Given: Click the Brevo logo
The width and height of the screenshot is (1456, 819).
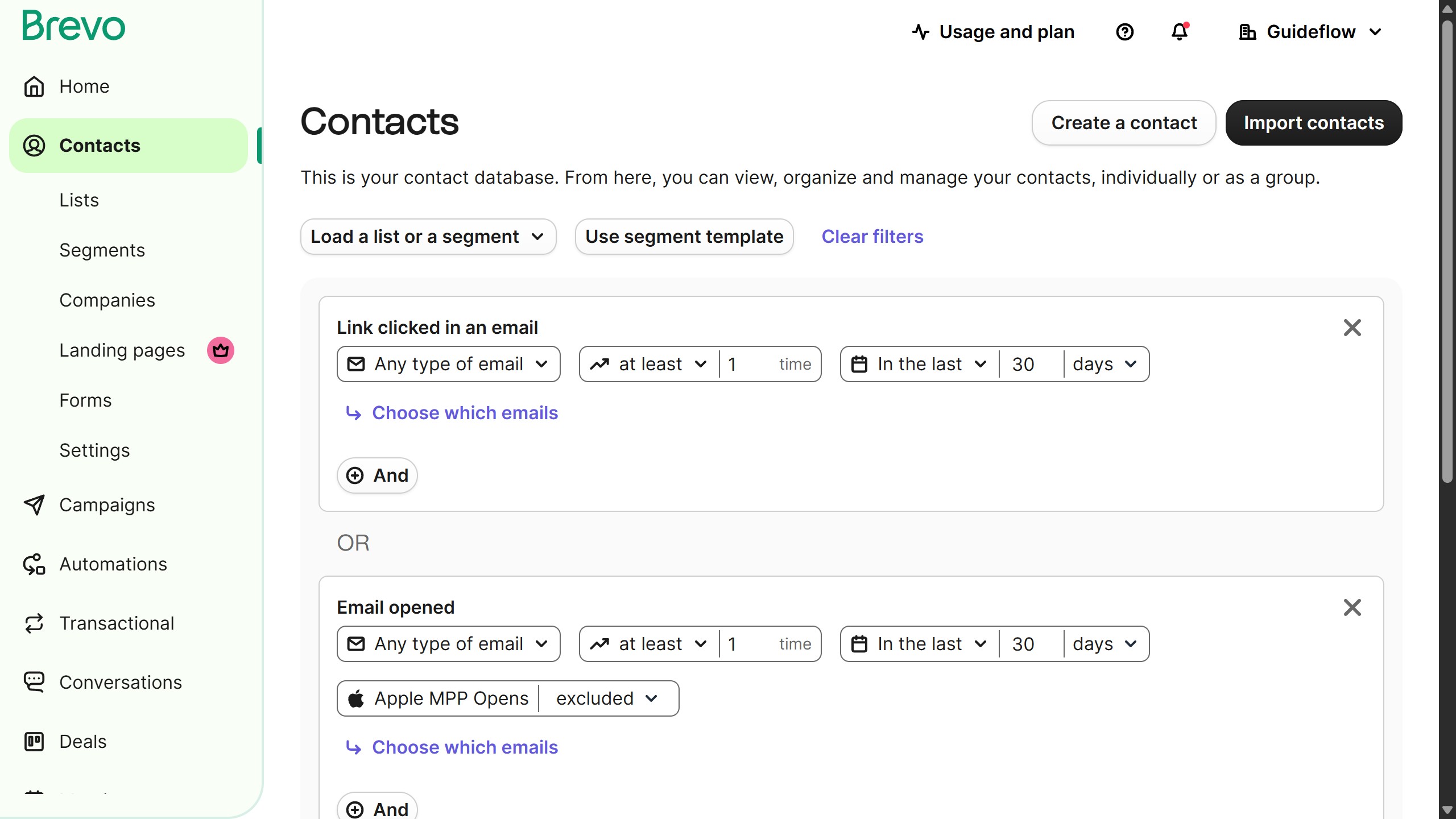Looking at the screenshot, I should point(73,26).
